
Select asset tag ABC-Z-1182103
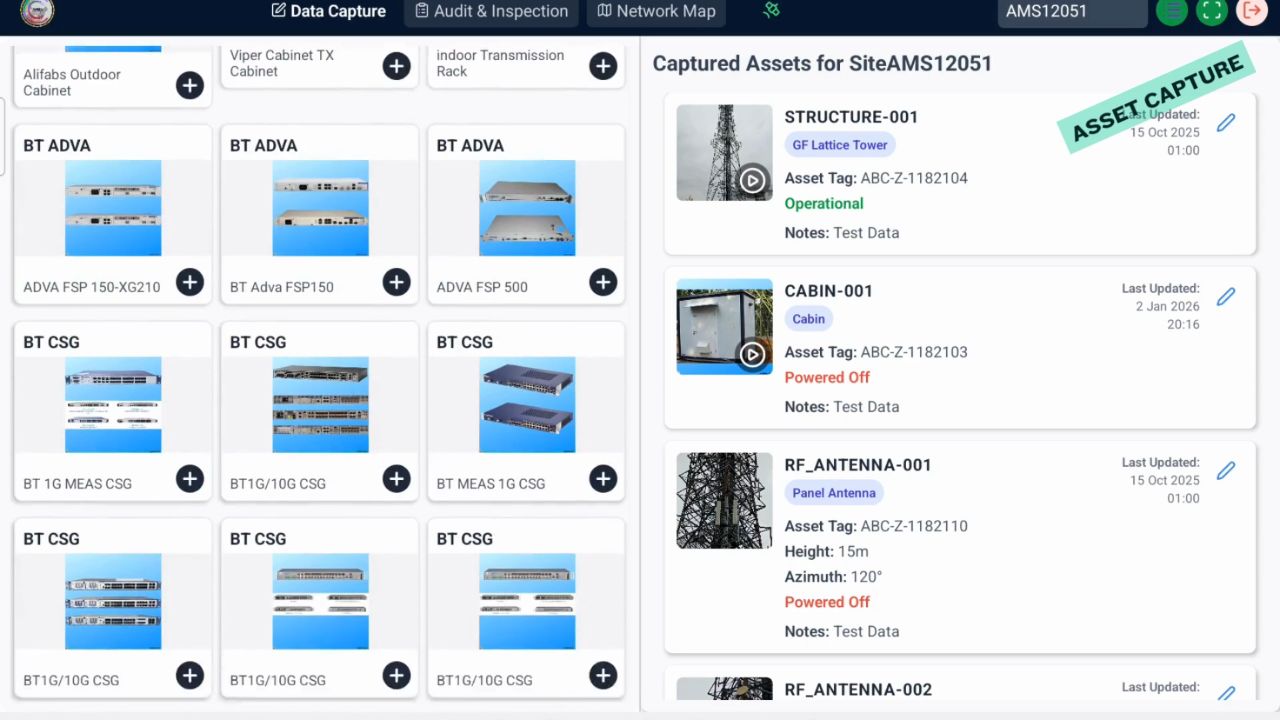914,352
